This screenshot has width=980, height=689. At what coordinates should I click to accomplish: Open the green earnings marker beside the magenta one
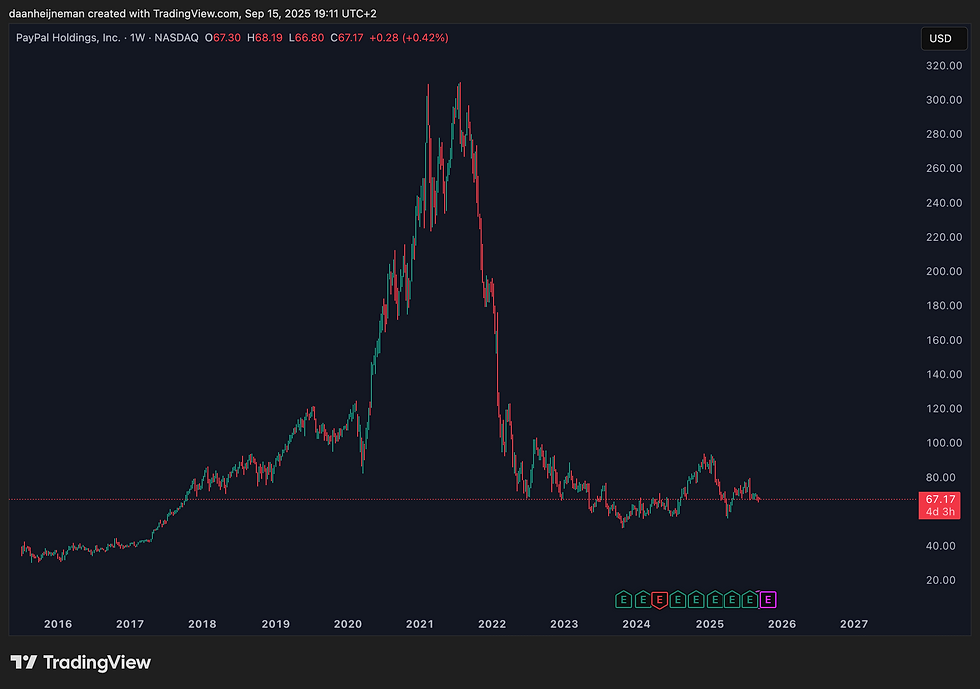coord(750,600)
